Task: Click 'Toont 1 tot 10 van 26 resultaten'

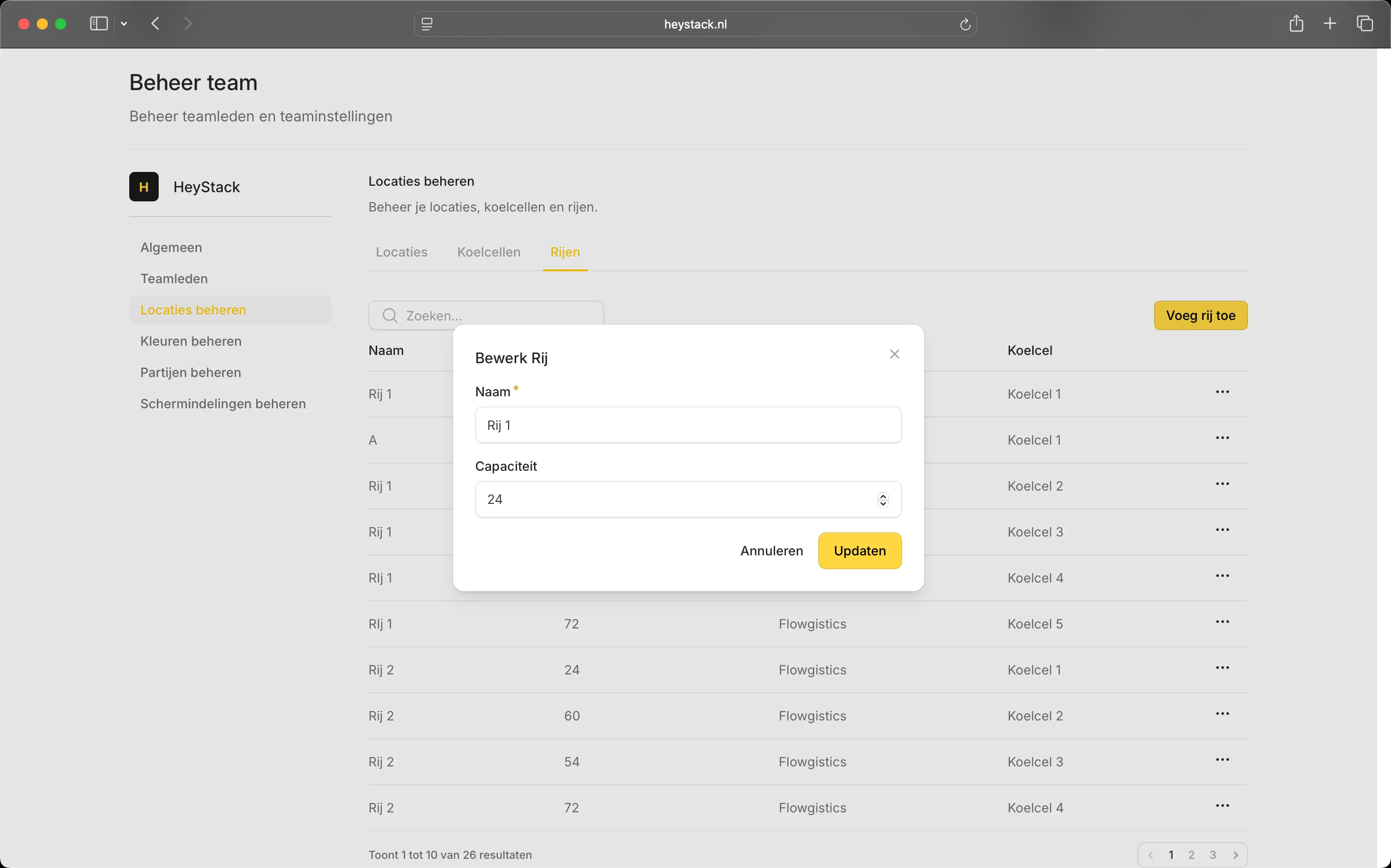Action: 450,855
